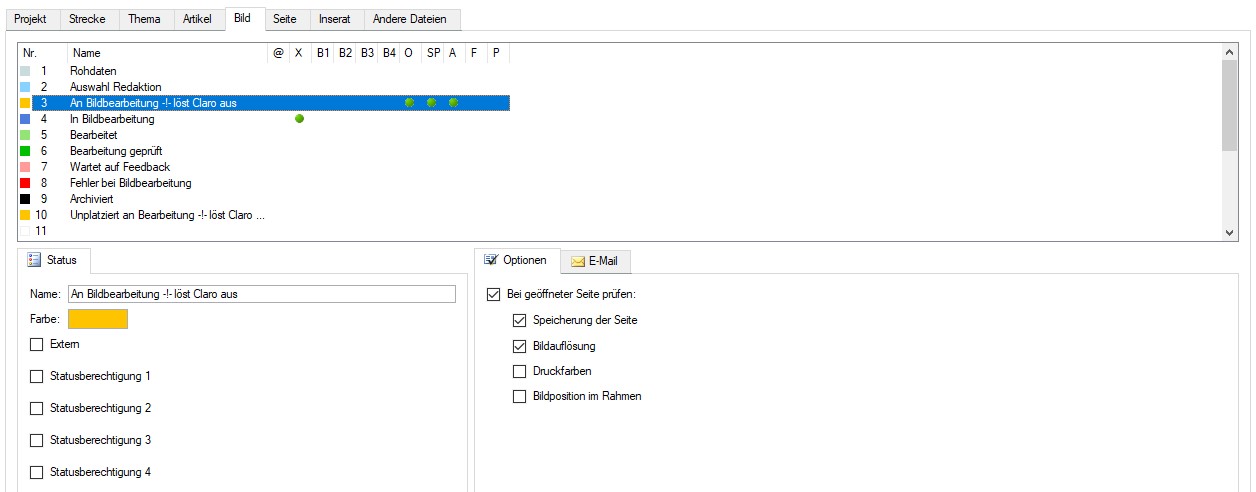Click the envelope icon on E-Mail tab
1256x492 pixels.
tap(577, 261)
